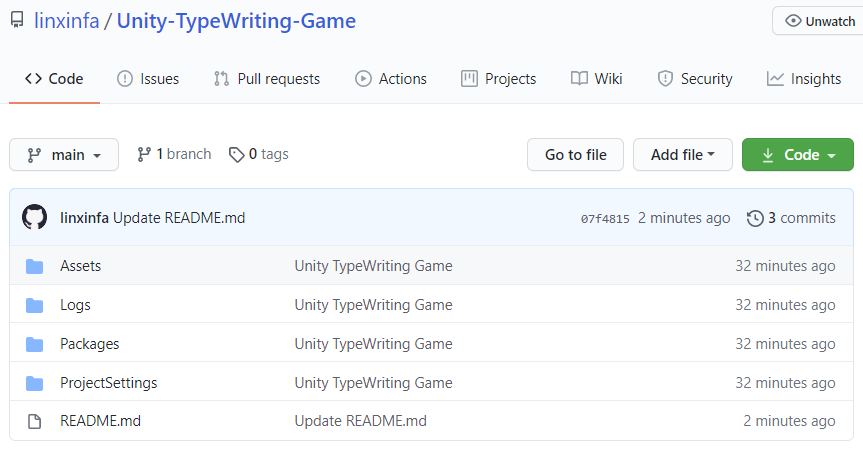Open Packages row commit message Unity TypeWriting Game
Image resolution: width=863 pixels, height=452 pixels.
pos(374,344)
